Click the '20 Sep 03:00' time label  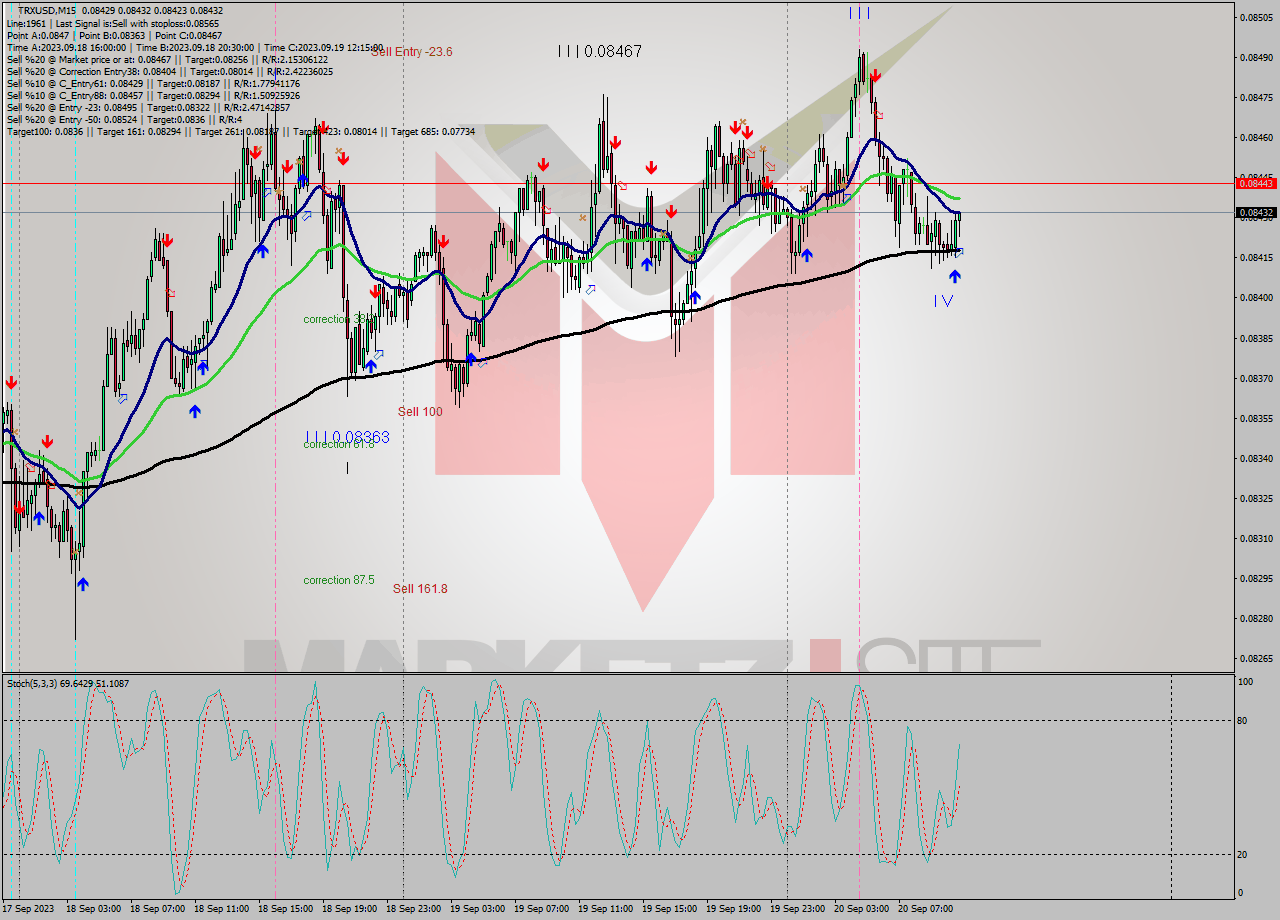click(861, 909)
